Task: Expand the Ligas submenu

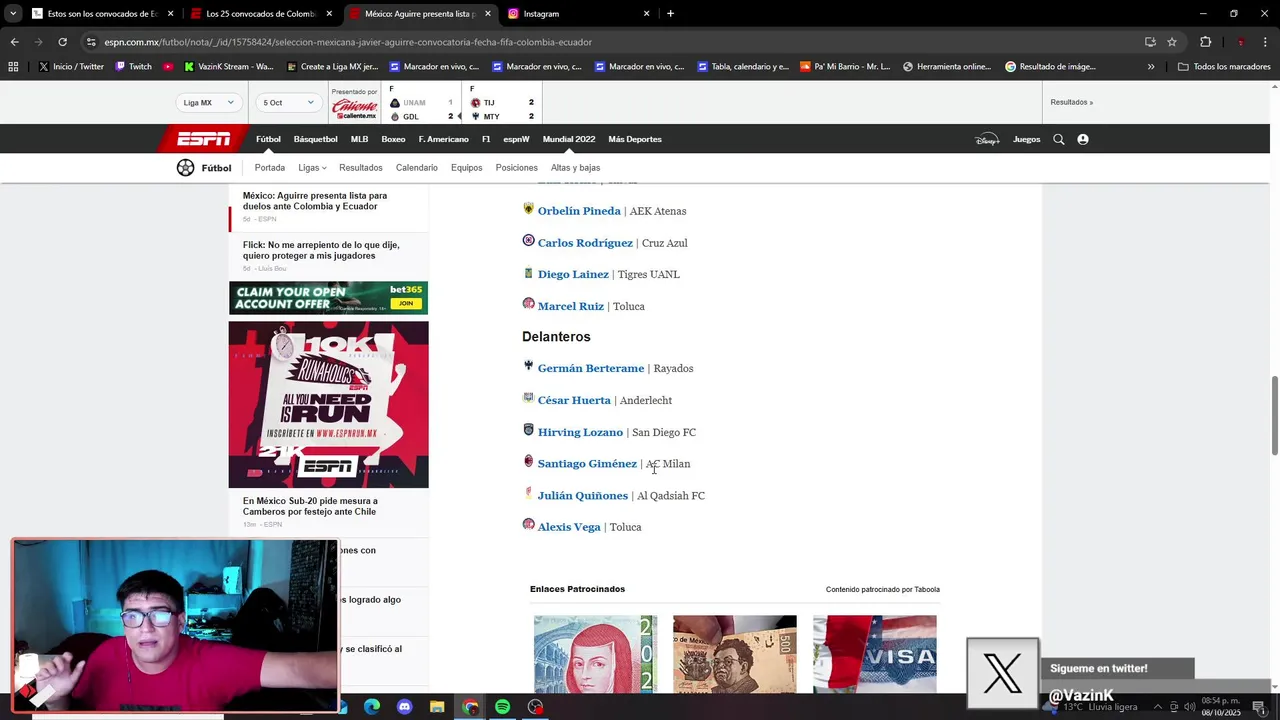Action: [312, 168]
